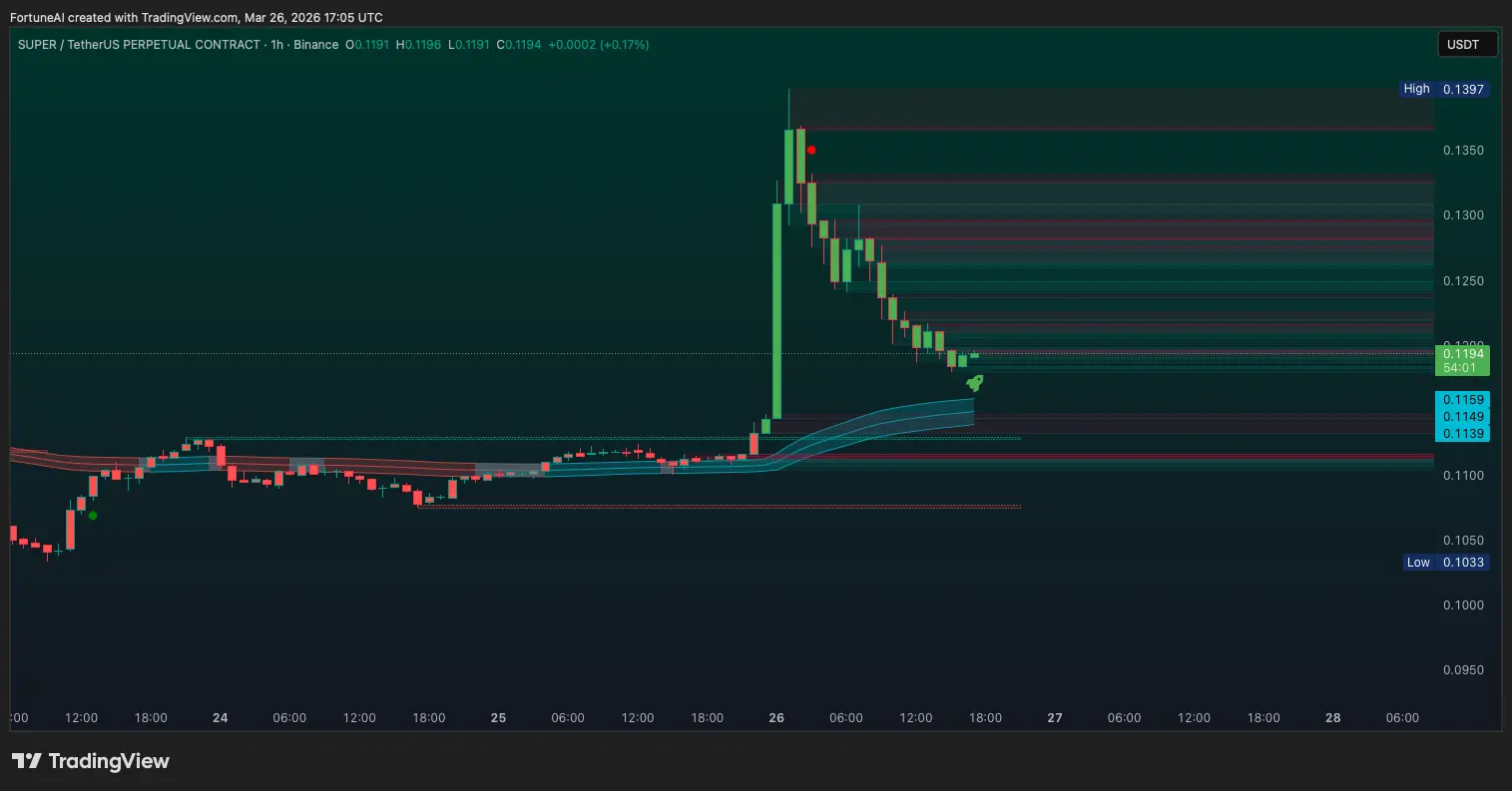Screen dimensions: 1512x791
Task: Click the date label 28 on time axis
Action: tap(1333, 718)
